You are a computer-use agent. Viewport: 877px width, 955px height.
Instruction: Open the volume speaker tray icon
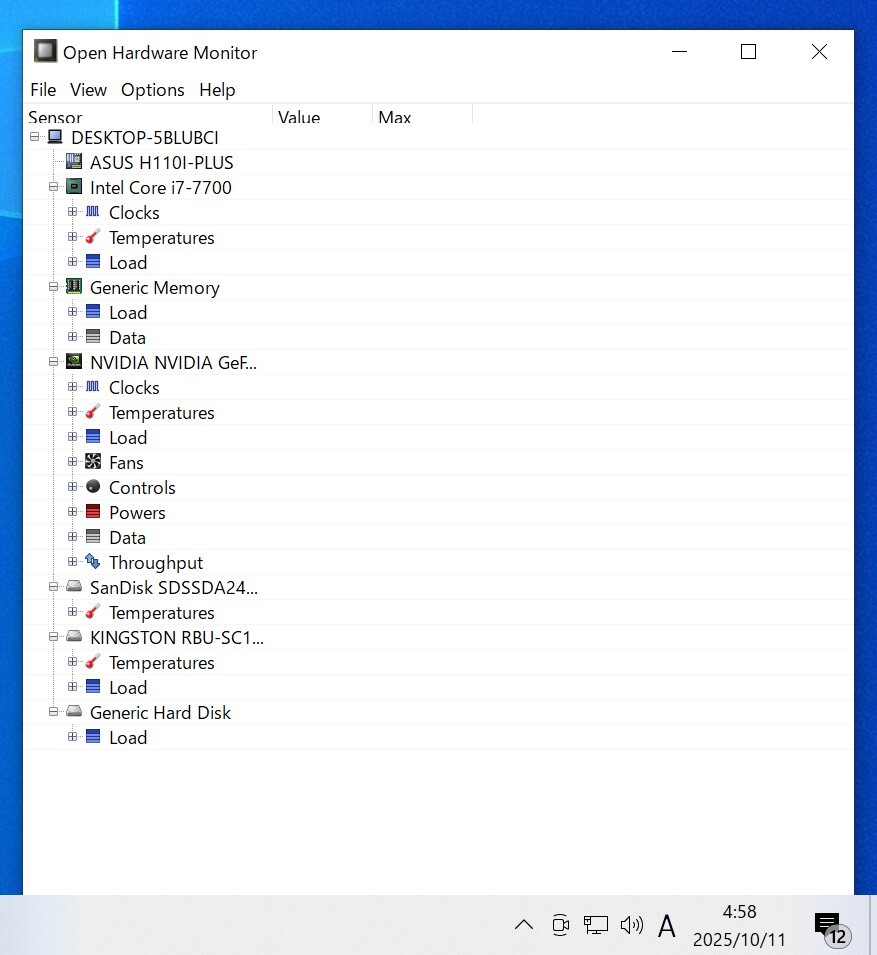click(x=632, y=925)
